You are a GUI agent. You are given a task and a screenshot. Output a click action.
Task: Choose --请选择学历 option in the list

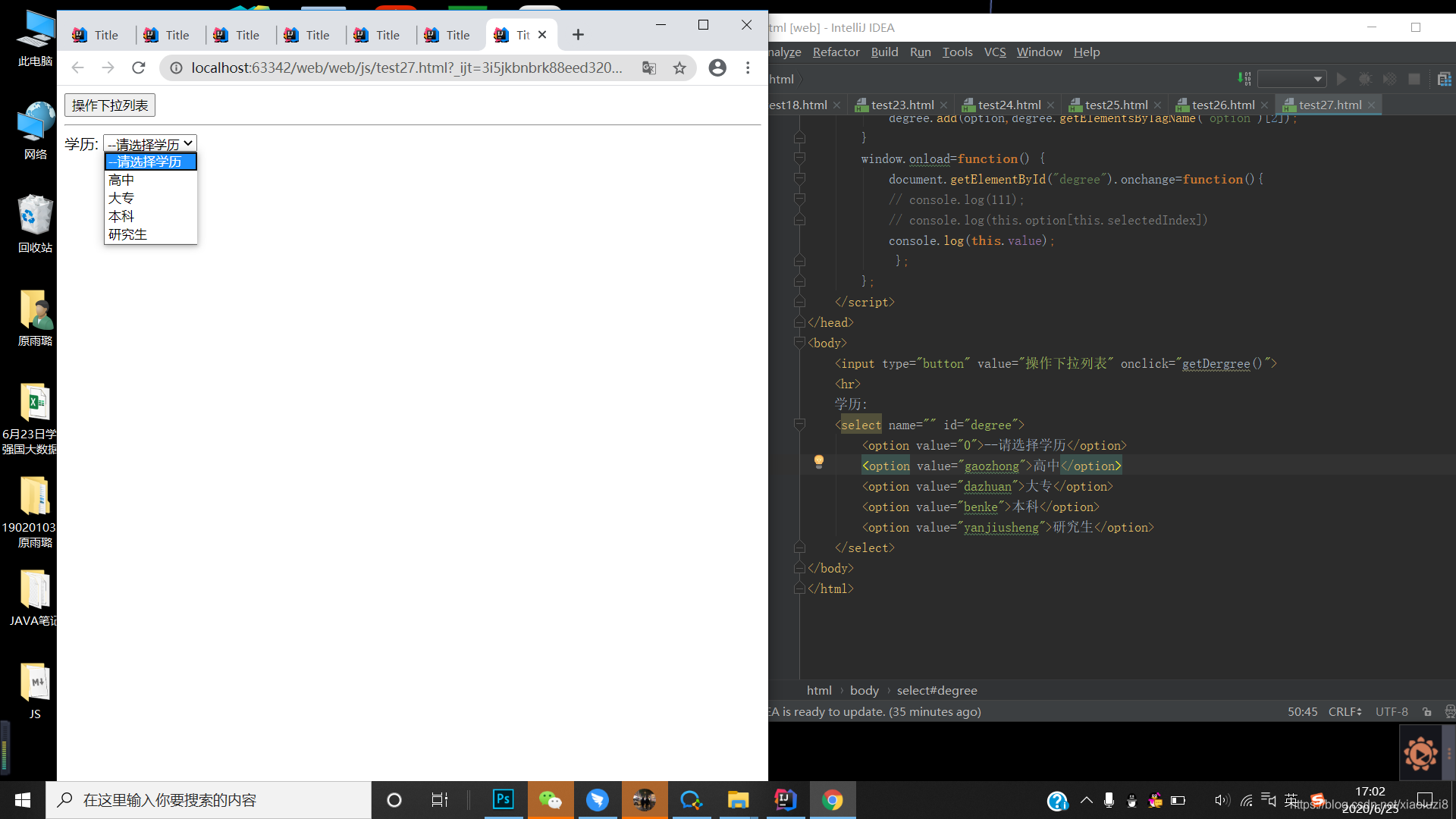tap(150, 162)
